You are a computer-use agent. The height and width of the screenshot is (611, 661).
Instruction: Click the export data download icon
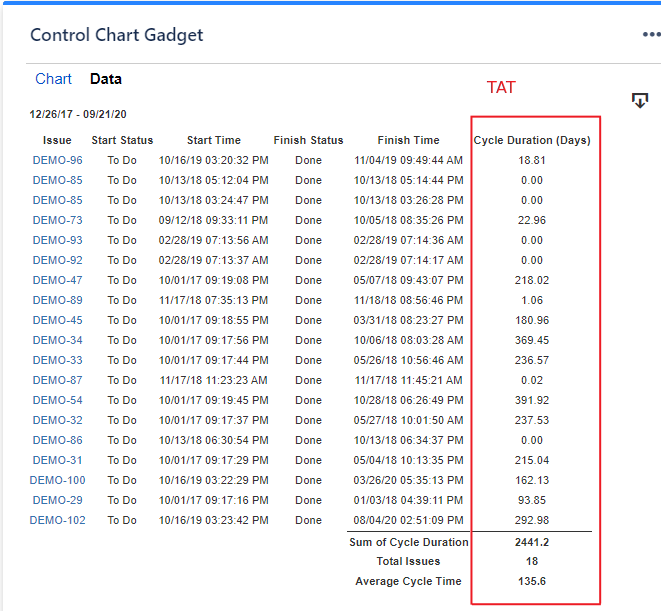click(x=640, y=100)
